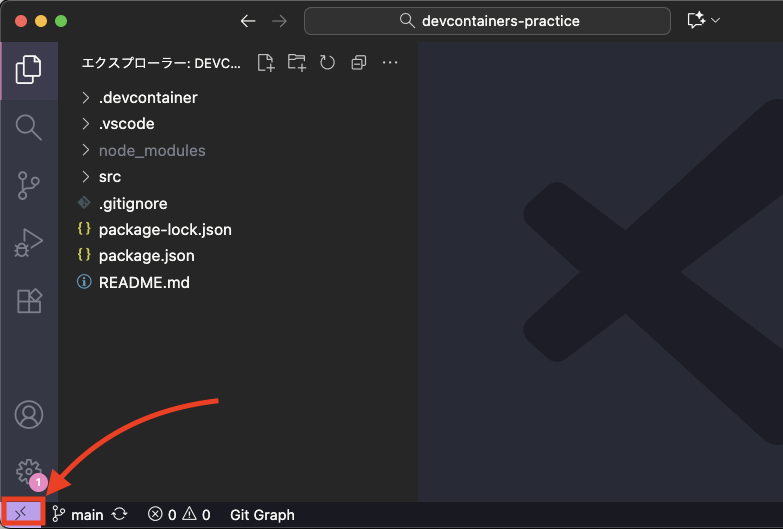Open the package.json file
The width and height of the screenshot is (783, 529).
(146, 256)
